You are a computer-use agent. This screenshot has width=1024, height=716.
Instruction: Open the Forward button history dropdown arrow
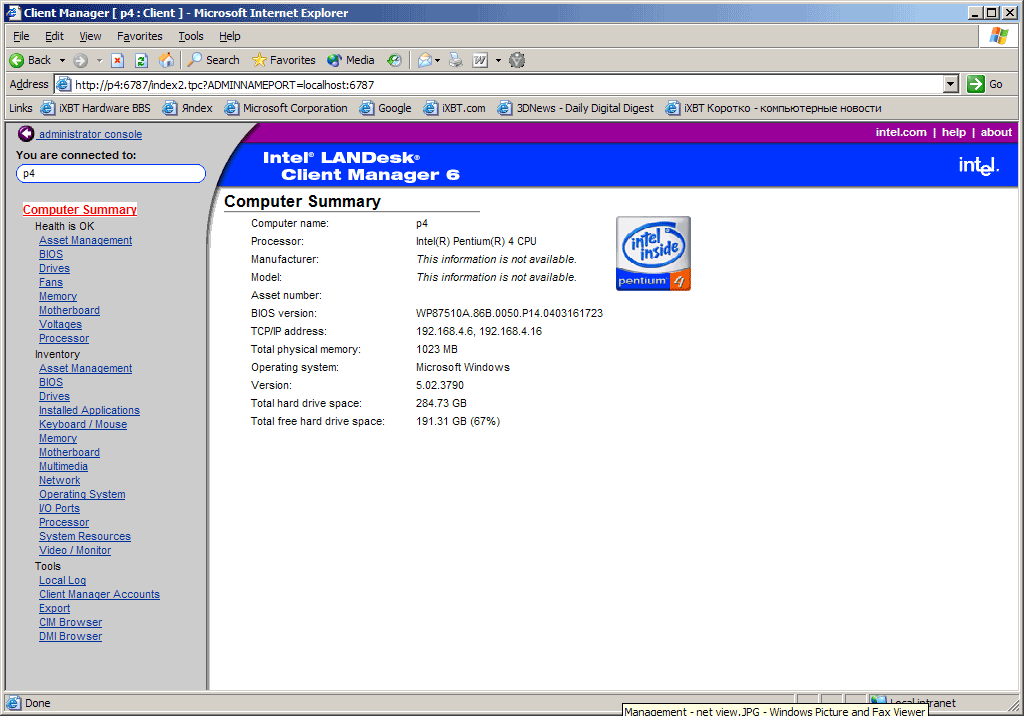99,60
